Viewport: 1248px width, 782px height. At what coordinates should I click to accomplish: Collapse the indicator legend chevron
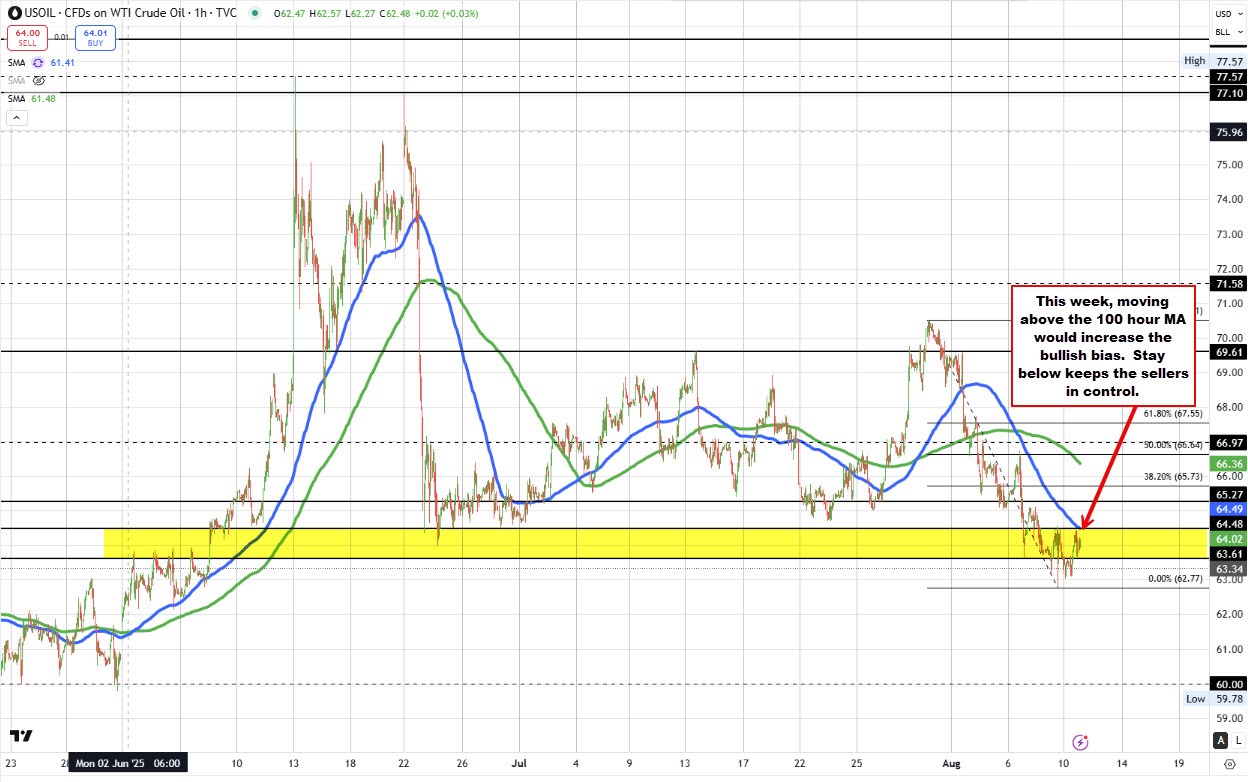pos(15,118)
